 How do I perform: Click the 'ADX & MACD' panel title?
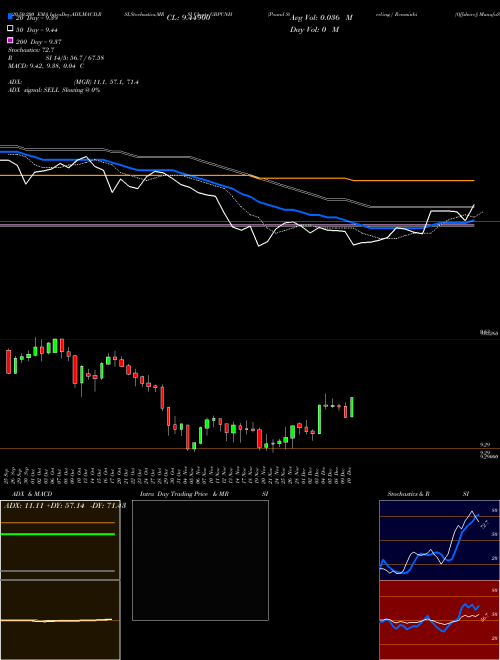click(32, 494)
